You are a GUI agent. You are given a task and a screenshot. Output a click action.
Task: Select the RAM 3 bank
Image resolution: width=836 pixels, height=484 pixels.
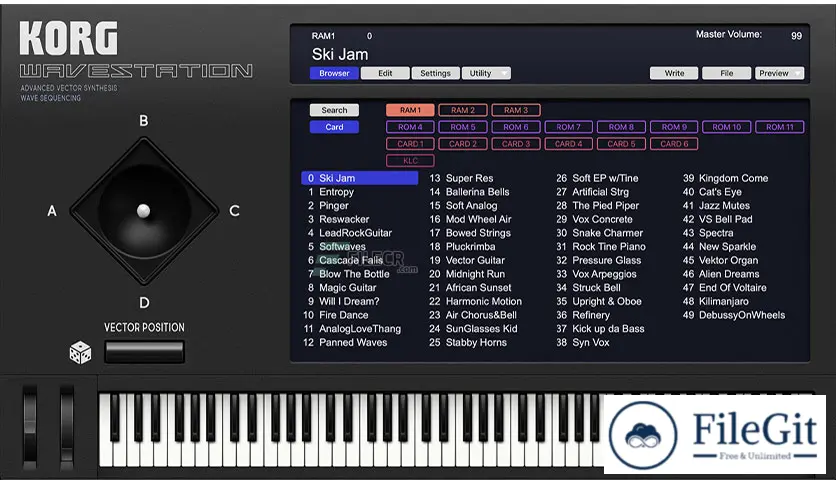(x=516, y=110)
